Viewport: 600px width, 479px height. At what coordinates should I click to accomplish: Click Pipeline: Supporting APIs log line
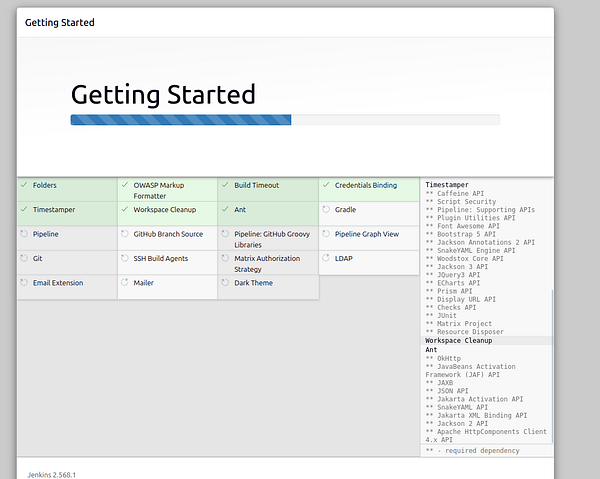click(x=480, y=210)
